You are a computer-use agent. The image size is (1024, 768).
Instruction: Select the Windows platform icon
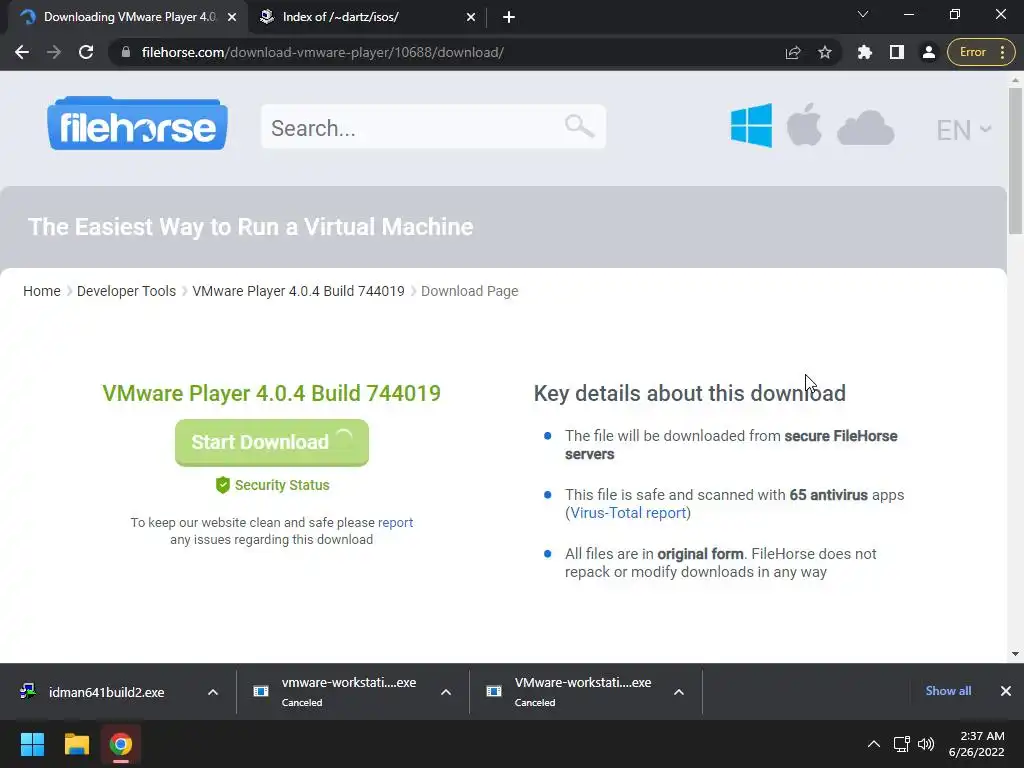click(751, 125)
